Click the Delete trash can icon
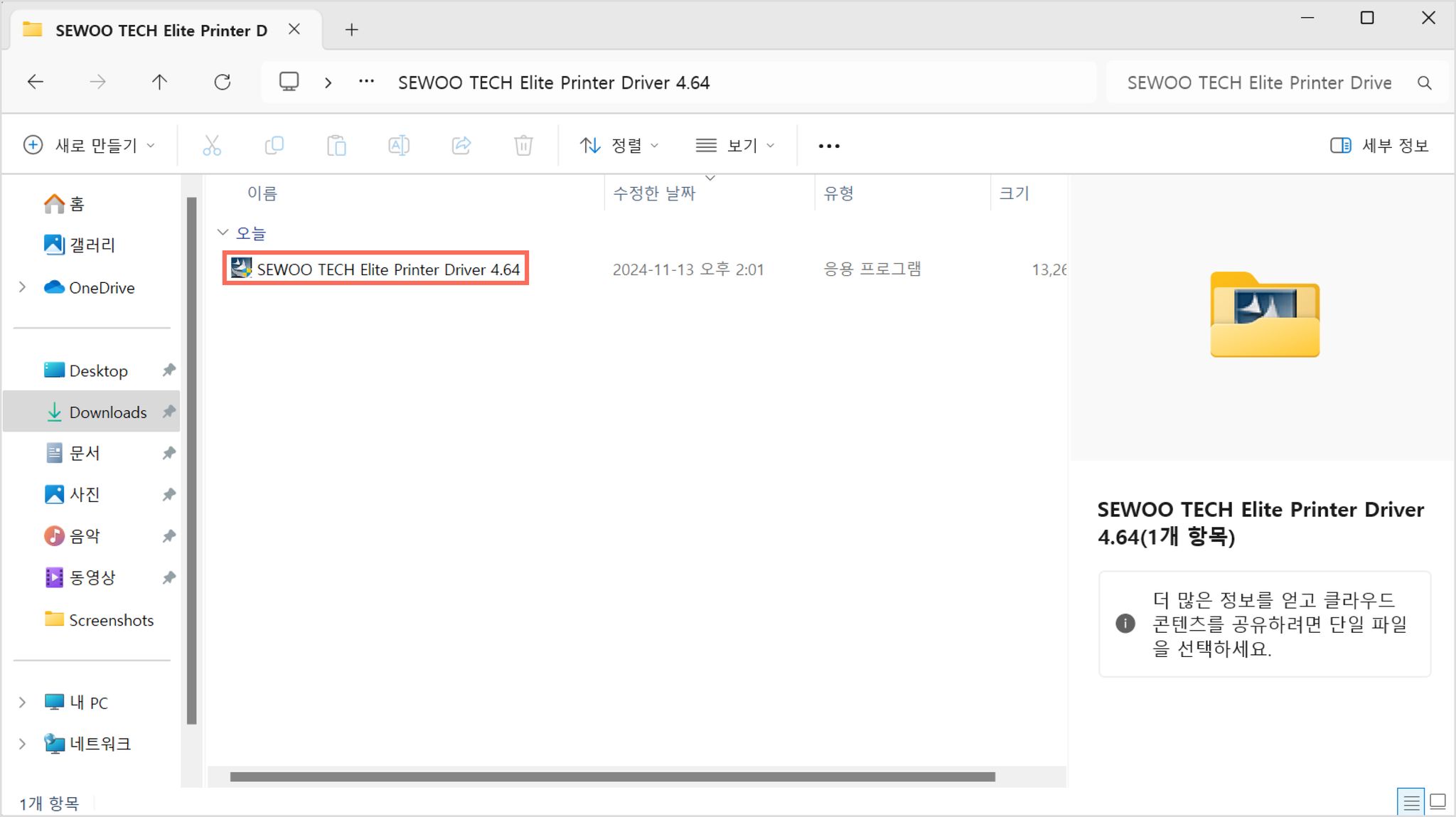Viewport: 1456px width, 817px height. point(523,146)
